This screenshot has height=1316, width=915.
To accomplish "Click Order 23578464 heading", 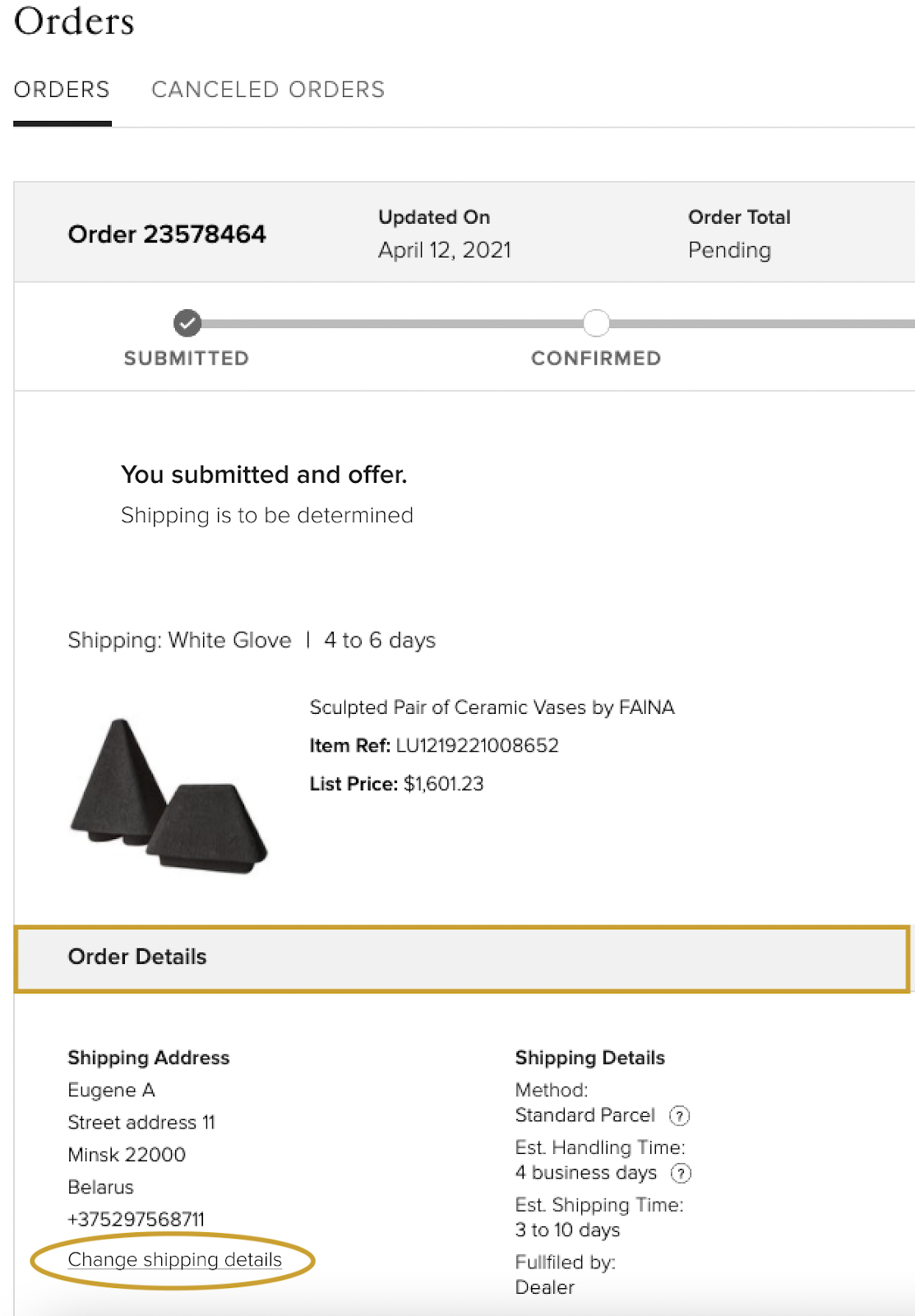I will coord(167,234).
